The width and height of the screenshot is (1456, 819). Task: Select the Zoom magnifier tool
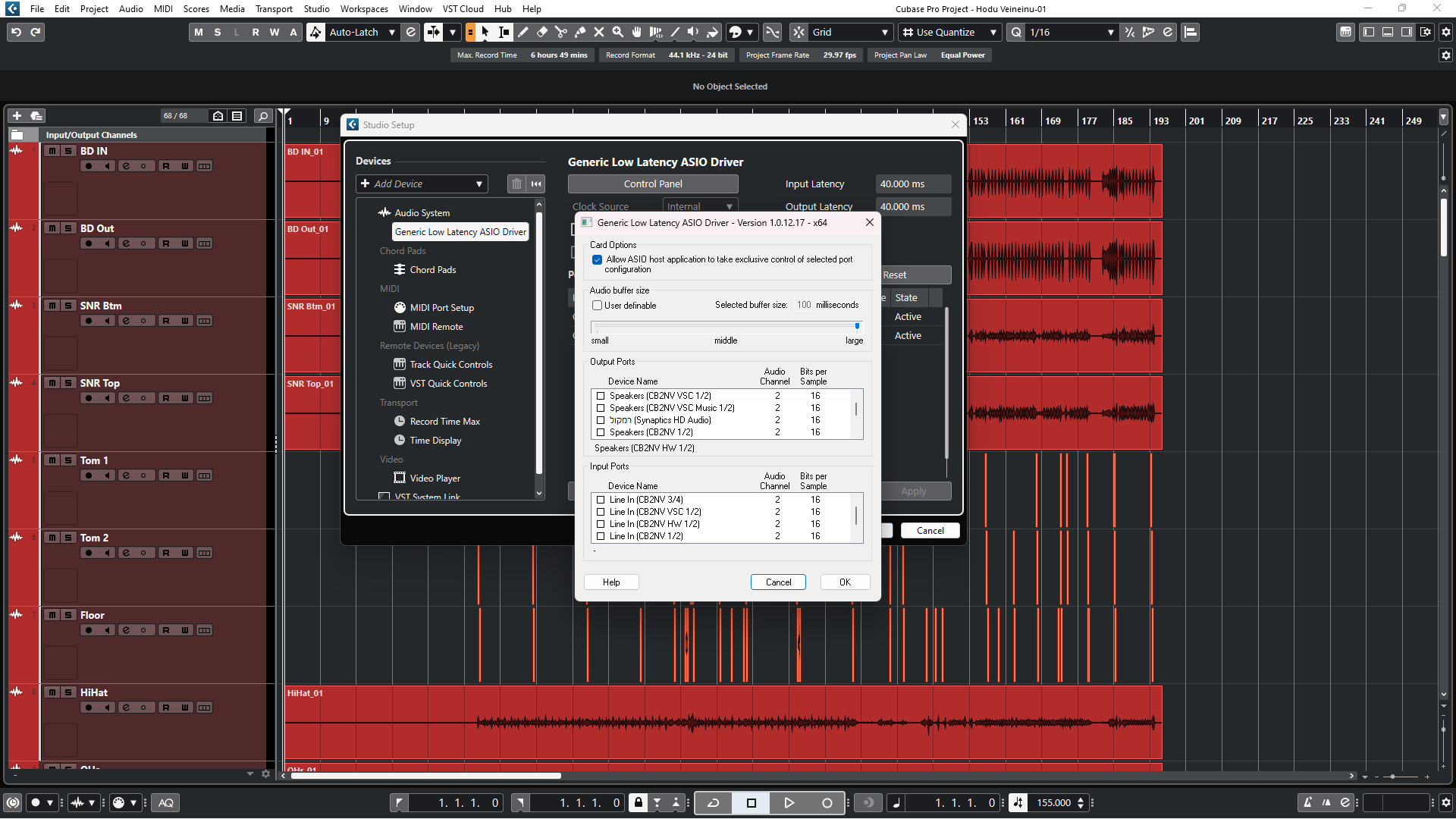[618, 32]
